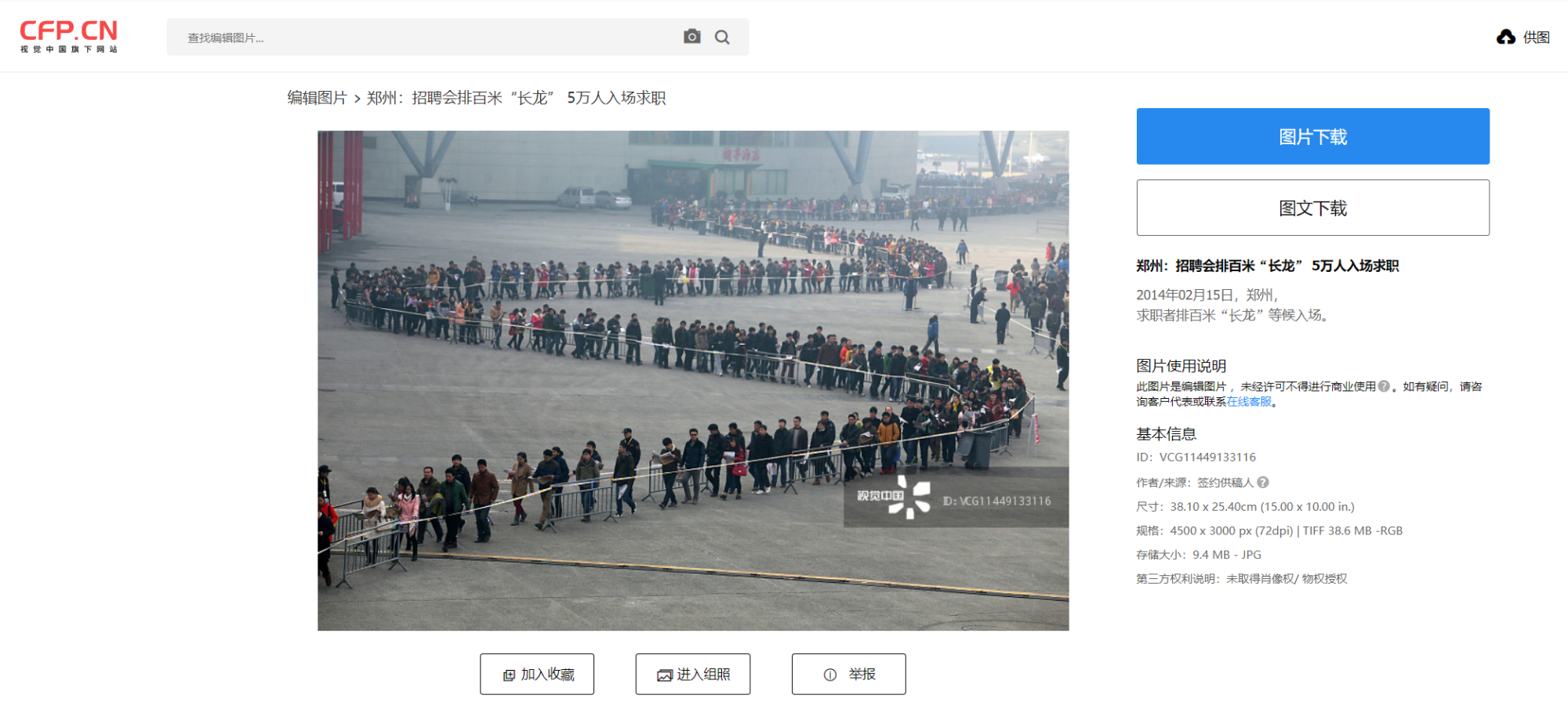Click the 加入收藏 button label
Image resolution: width=1568 pixels, height=724 pixels.
[547, 675]
